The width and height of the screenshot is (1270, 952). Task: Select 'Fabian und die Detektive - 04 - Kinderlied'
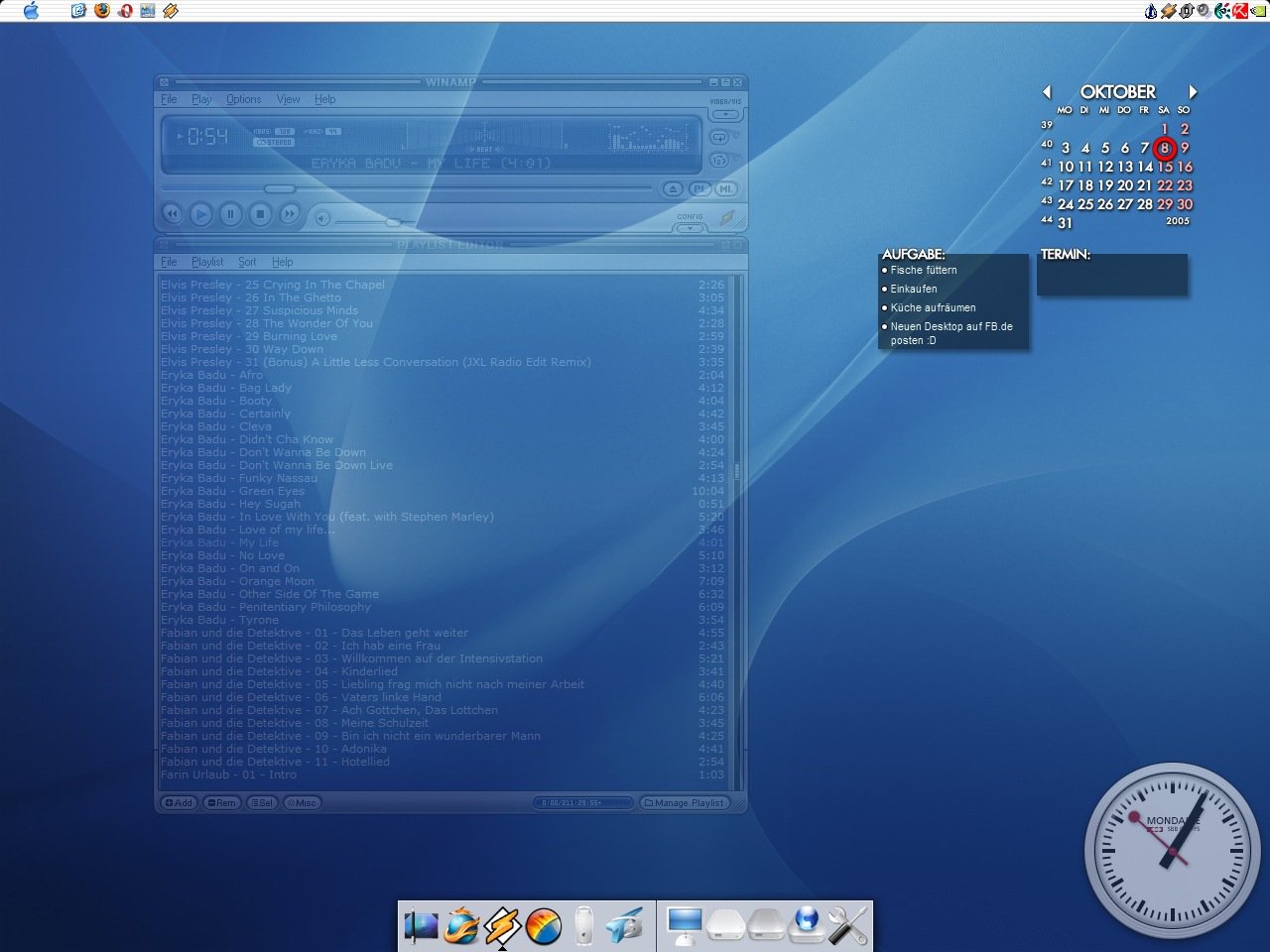443,671
